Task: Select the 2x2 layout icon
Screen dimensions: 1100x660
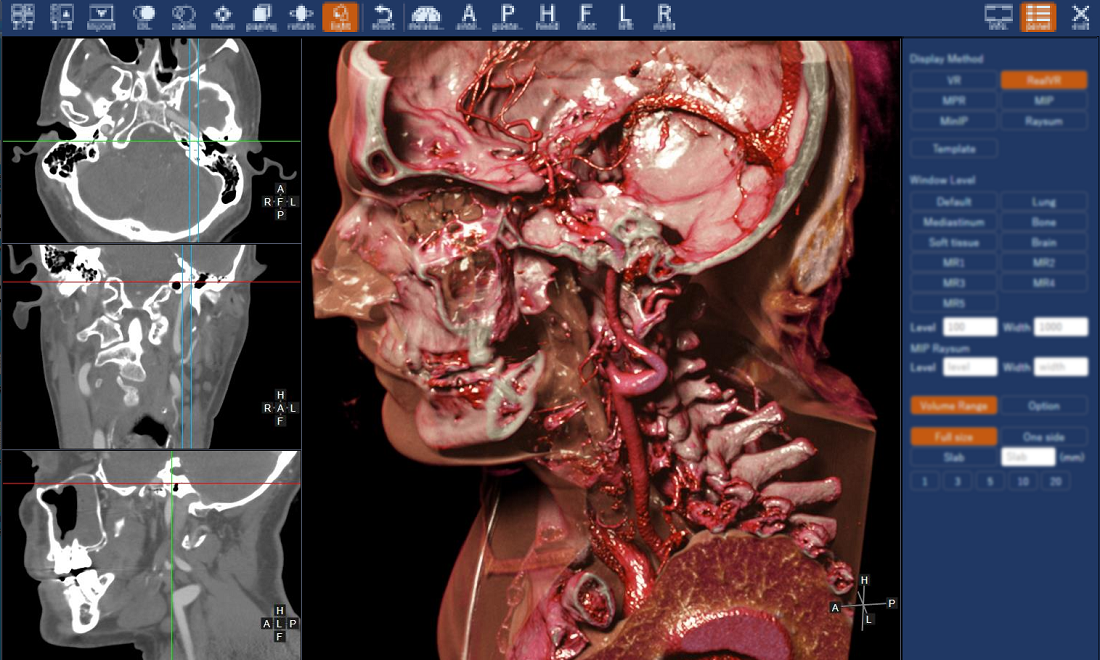Action: click(22, 16)
